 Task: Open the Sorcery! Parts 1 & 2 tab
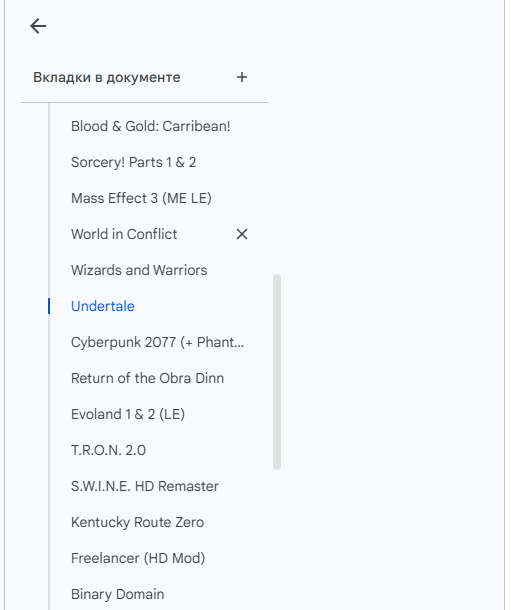coord(133,162)
